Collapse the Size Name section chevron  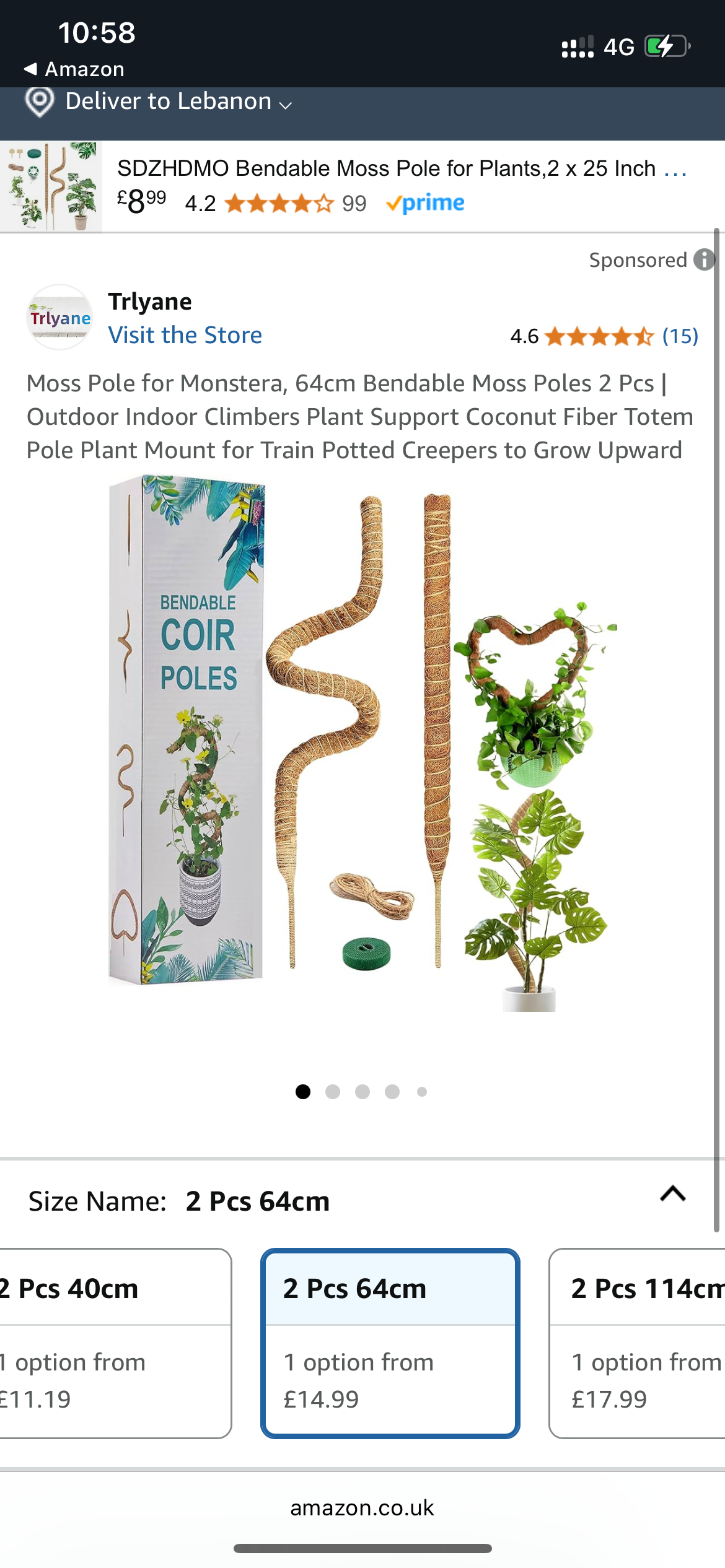tap(673, 1193)
